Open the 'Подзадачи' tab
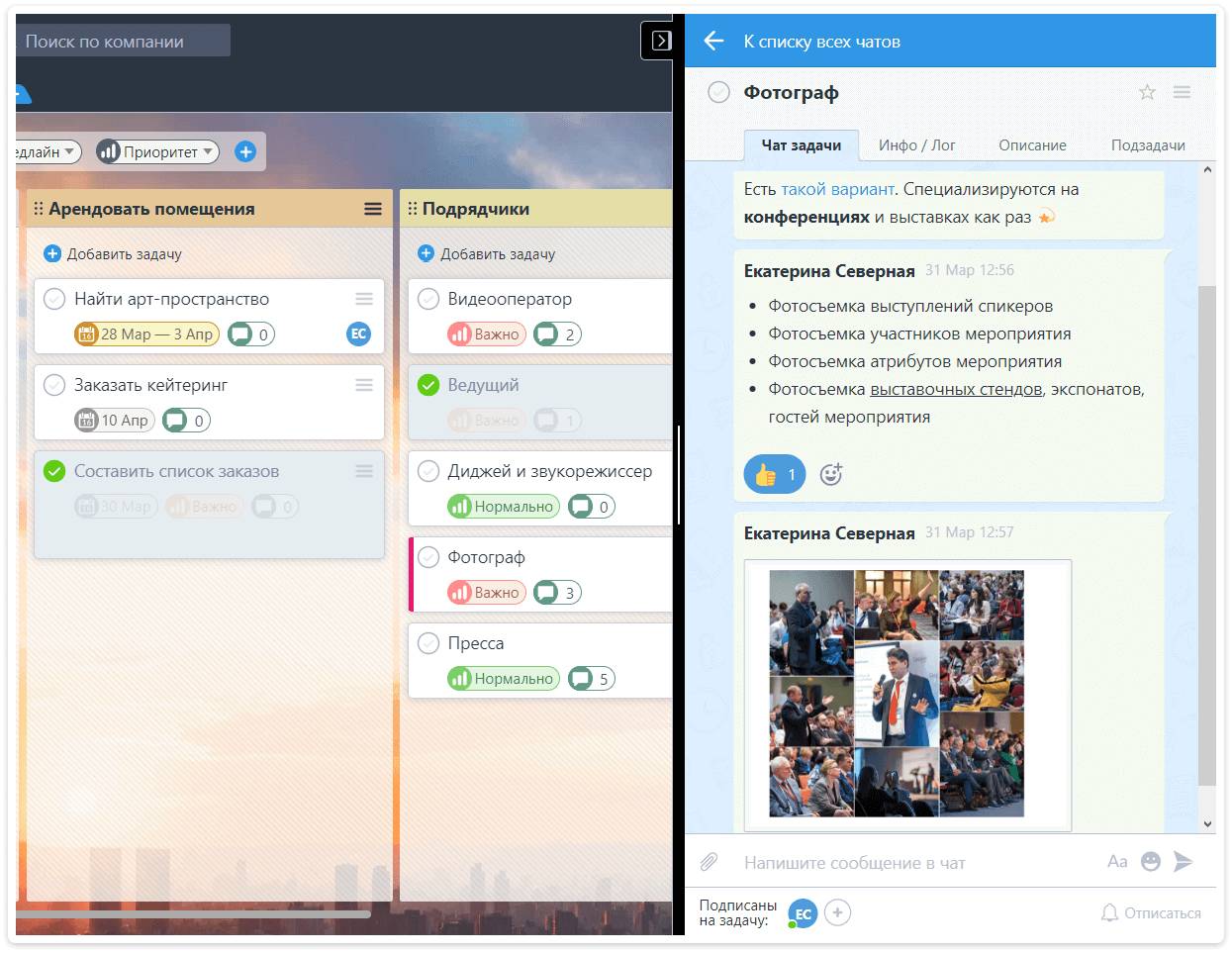The height and width of the screenshot is (953, 1232). [1147, 145]
